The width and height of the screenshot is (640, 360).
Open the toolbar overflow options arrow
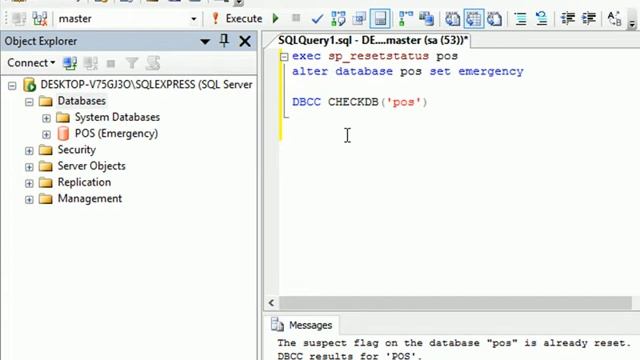(632, 23)
